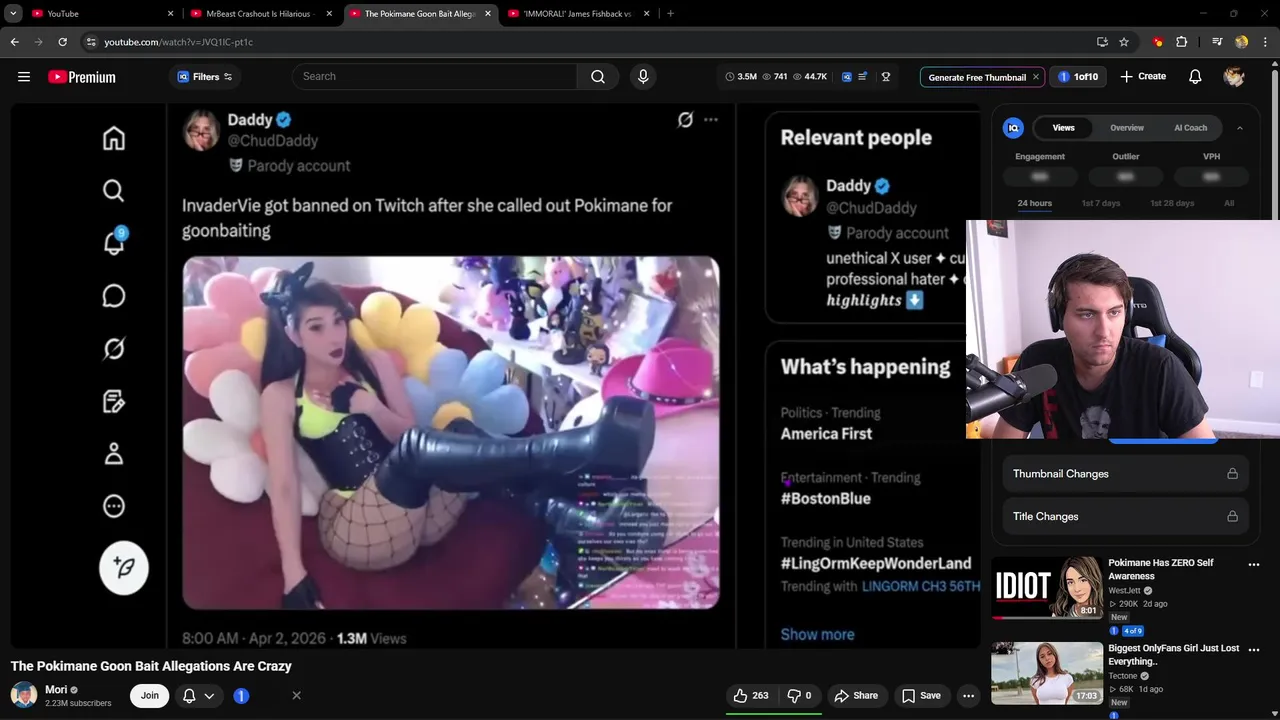Click the vidIQ trophy icon
The image size is (1280, 720).
point(886,77)
